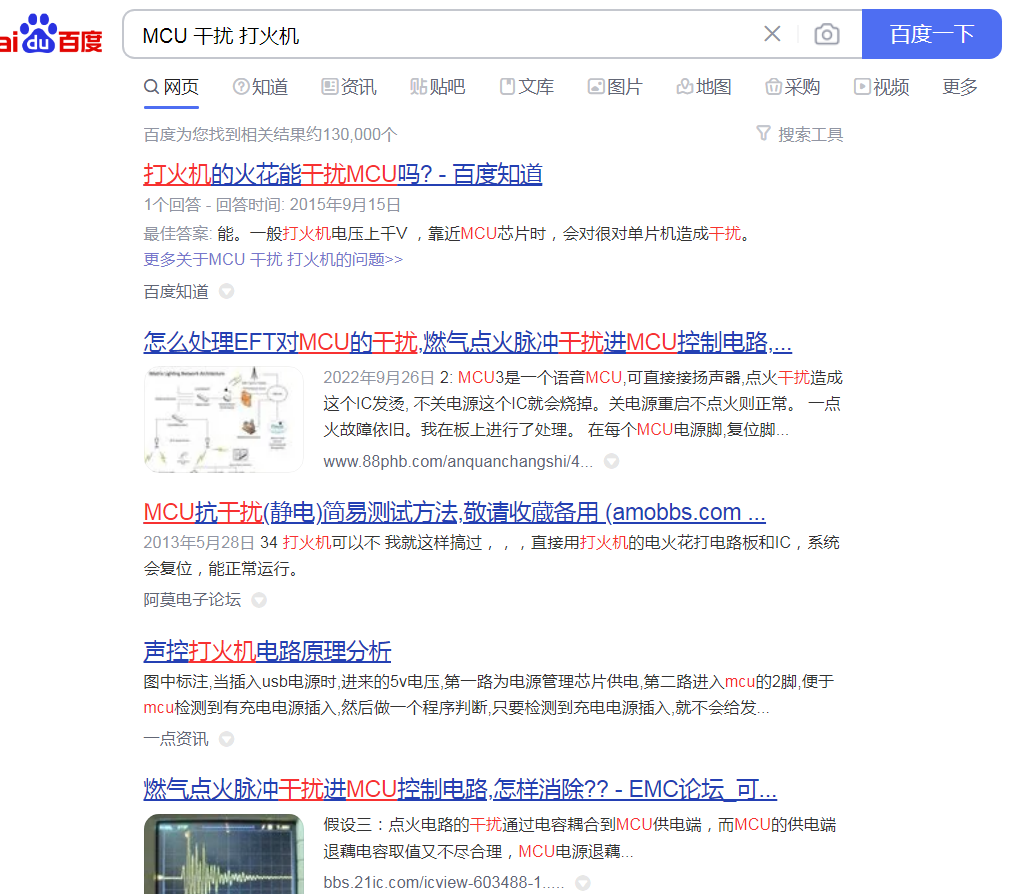Open result 声控打火机电路原理分析
The width and height of the screenshot is (1028, 894).
267,651
